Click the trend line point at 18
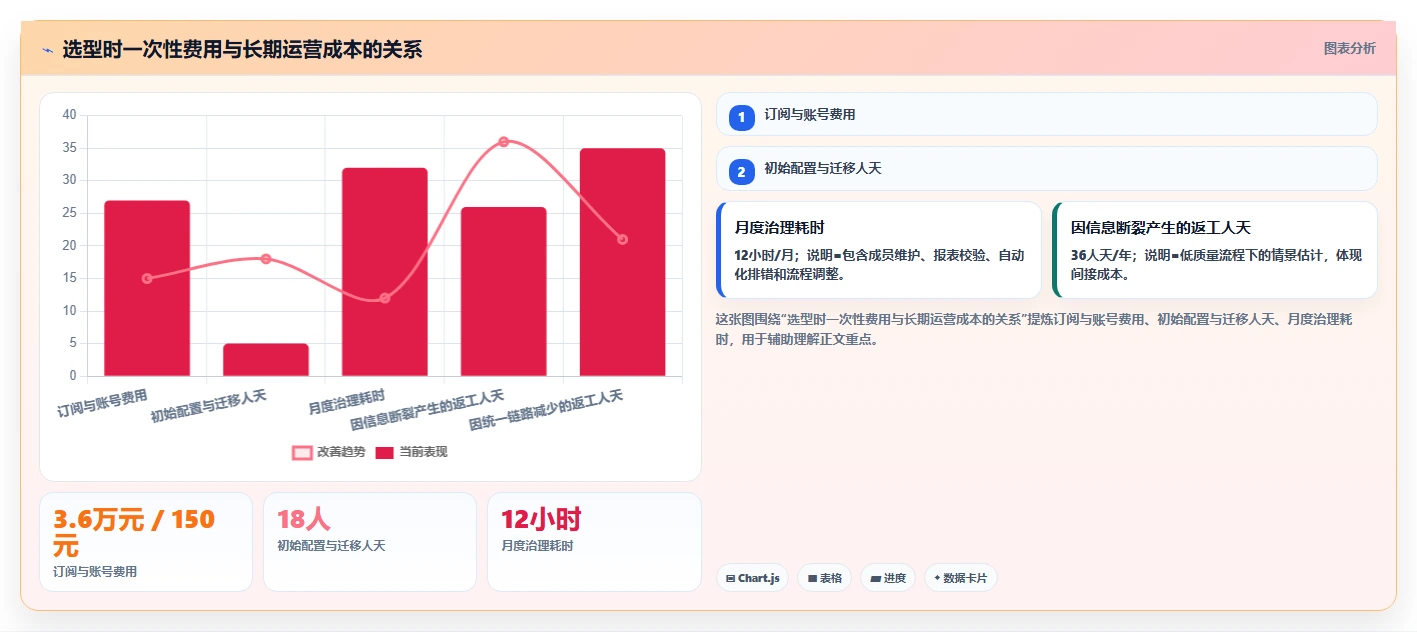Image resolution: width=1417 pixels, height=632 pixels. tap(266, 259)
